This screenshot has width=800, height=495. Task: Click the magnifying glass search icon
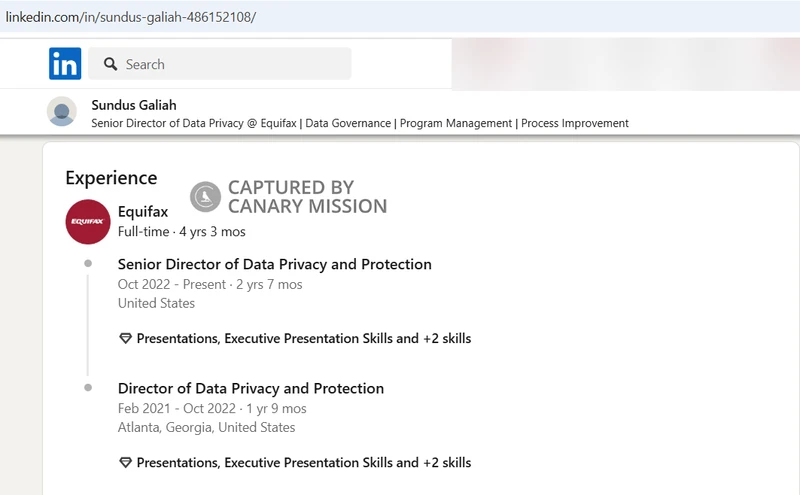109,64
